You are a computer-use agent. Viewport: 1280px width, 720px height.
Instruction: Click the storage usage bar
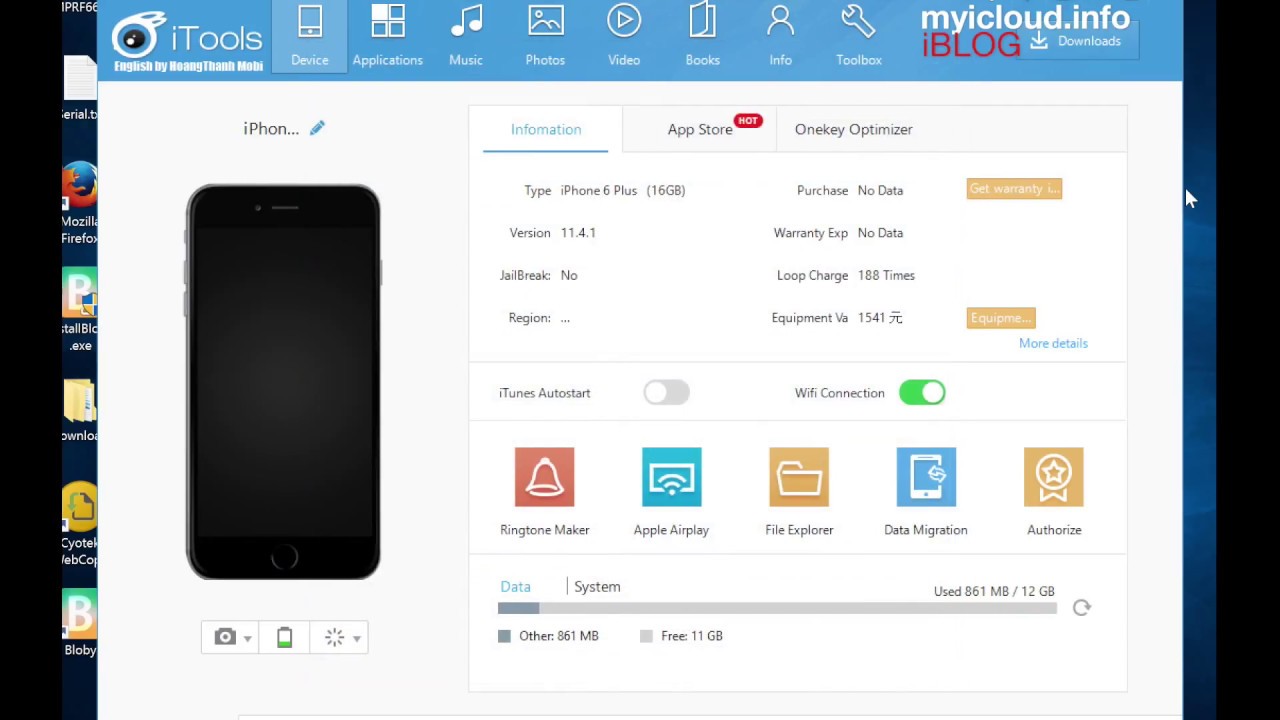(x=777, y=608)
